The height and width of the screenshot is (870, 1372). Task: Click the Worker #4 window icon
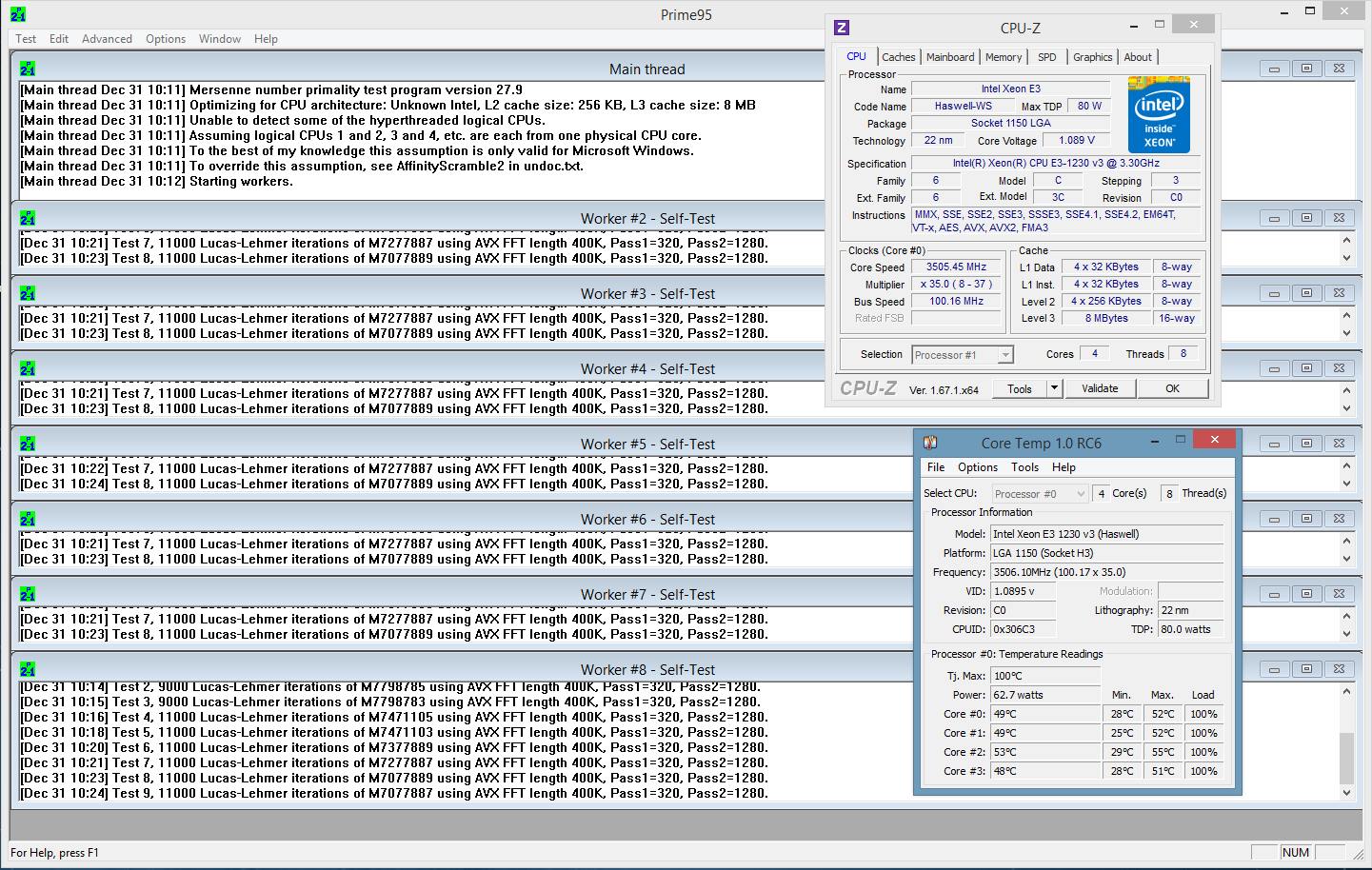(x=28, y=368)
